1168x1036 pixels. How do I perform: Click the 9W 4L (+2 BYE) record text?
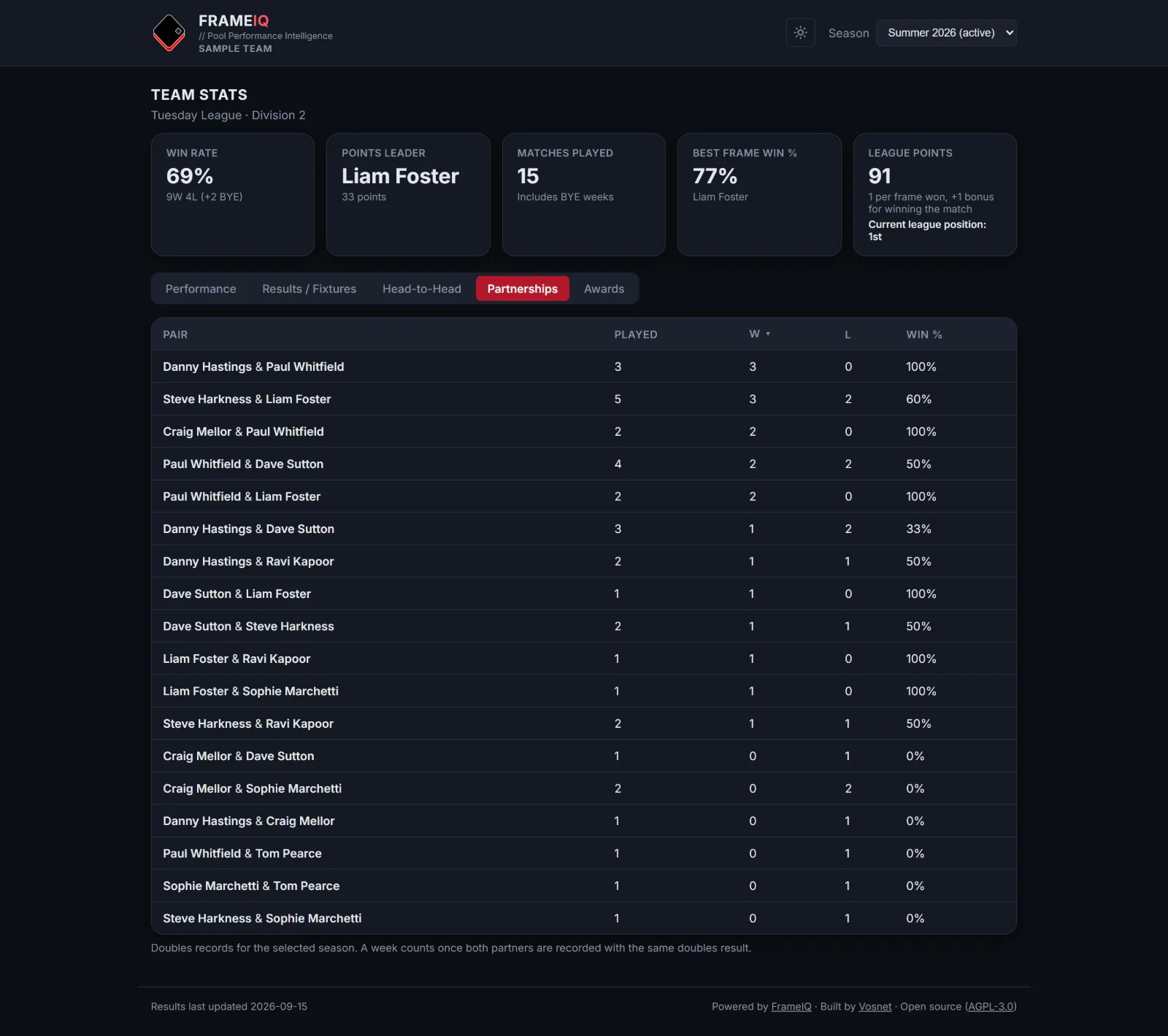coord(204,196)
